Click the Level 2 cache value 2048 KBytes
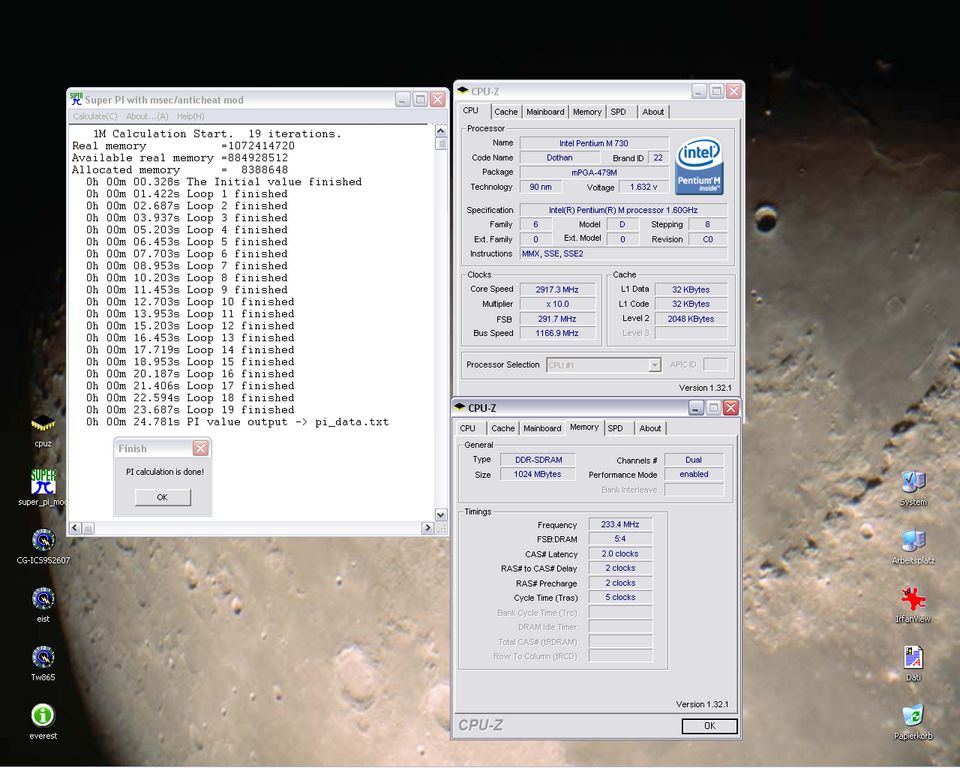960x768 pixels. click(x=691, y=318)
